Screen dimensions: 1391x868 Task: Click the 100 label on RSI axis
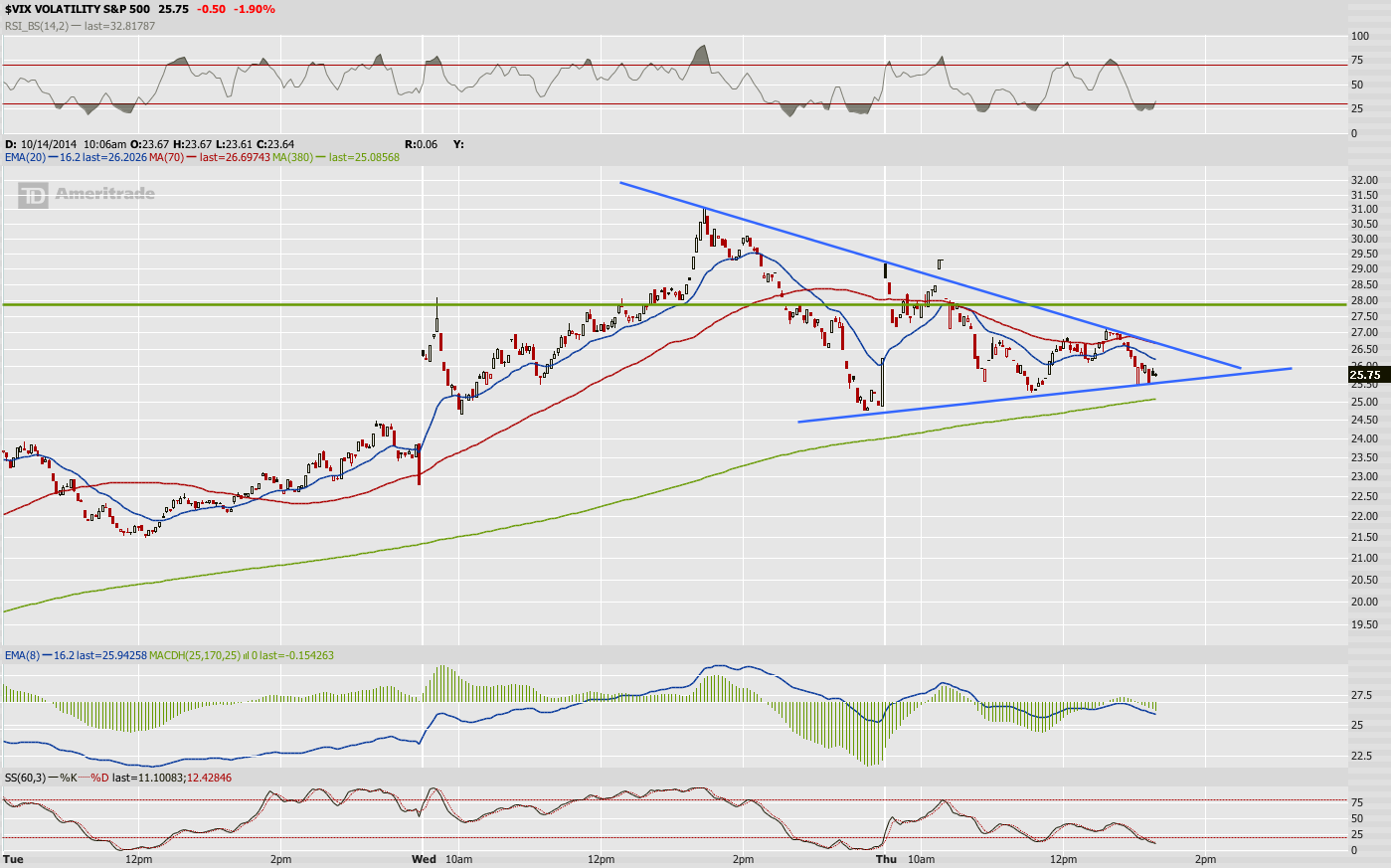1359,36
